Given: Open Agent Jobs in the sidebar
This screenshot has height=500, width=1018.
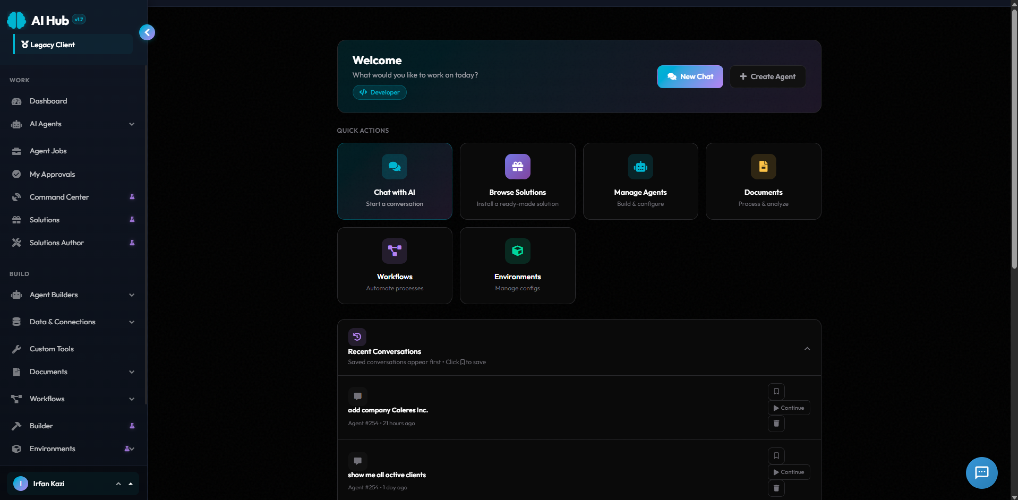Looking at the screenshot, I should [73, 151].
